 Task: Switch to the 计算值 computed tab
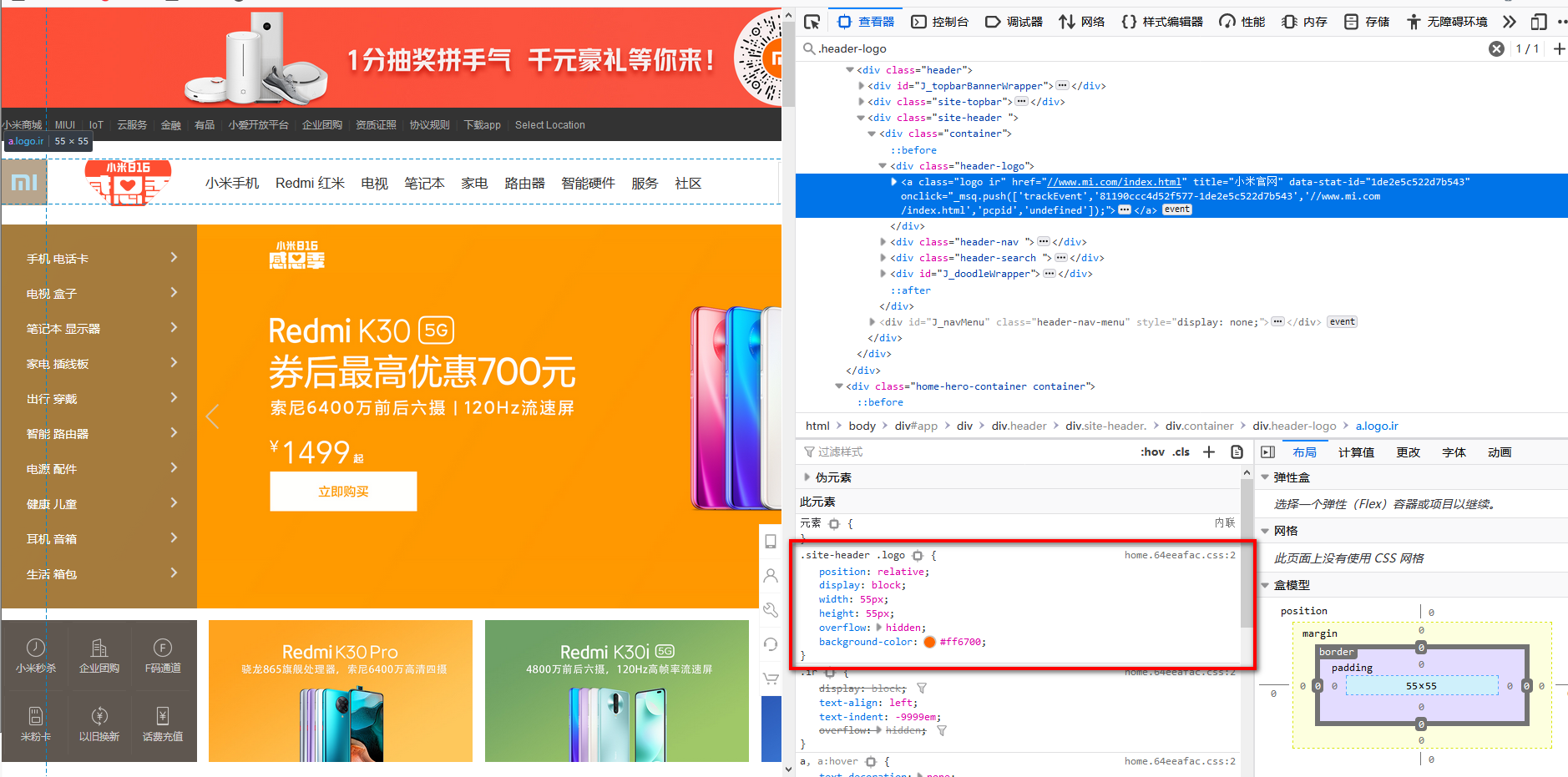click(1356, 452)
